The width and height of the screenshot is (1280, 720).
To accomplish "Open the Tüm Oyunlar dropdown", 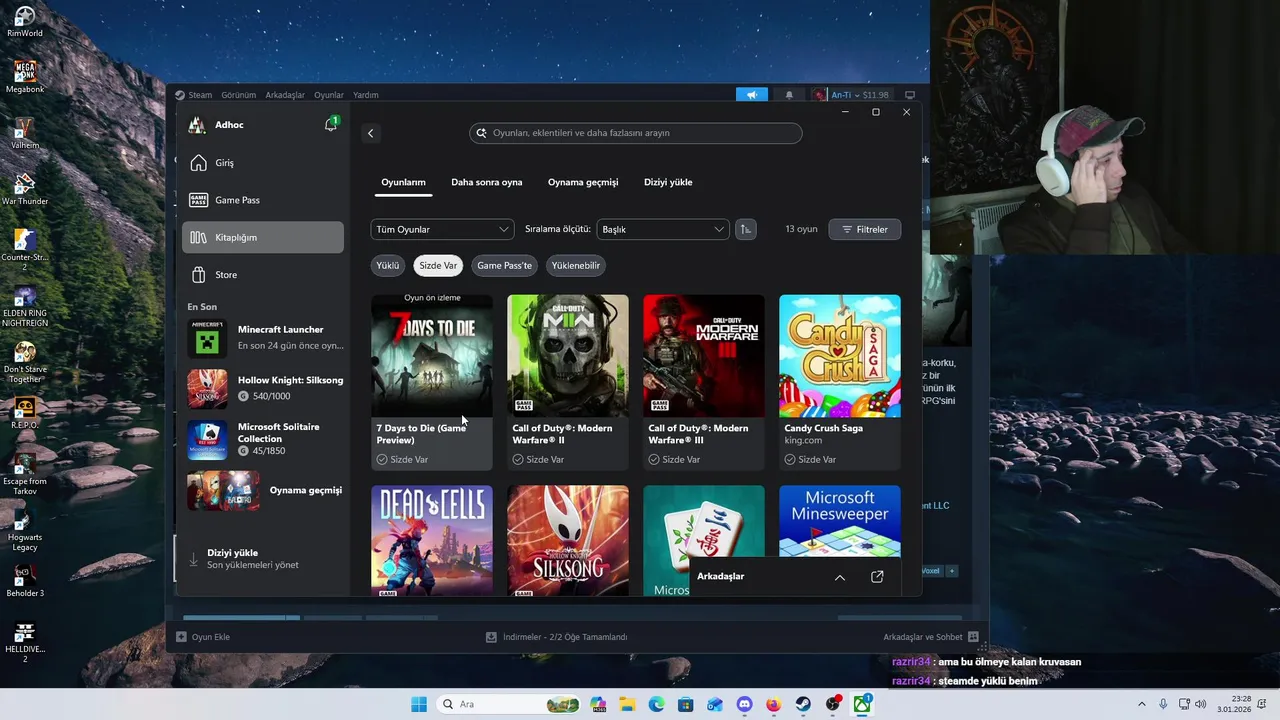I will pyautogui.click(x=442, y=229).
